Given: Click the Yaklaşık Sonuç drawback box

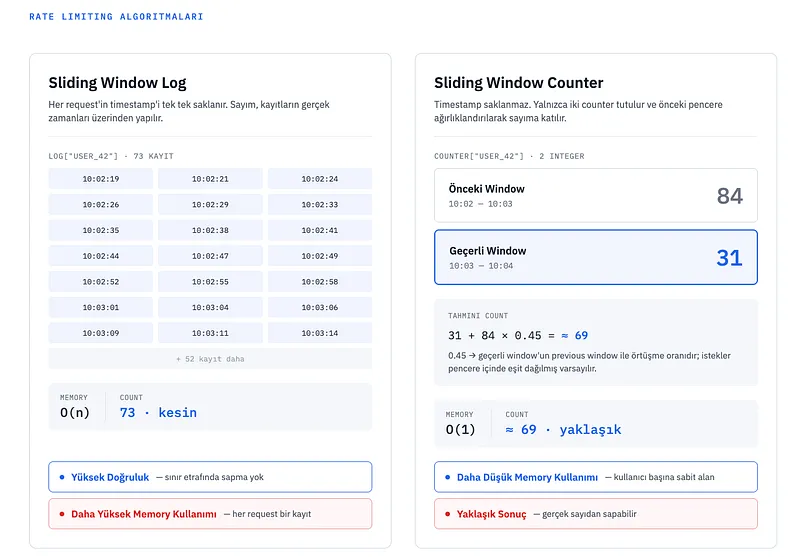Looking at the screenshot, I should [x=595, y=514].
